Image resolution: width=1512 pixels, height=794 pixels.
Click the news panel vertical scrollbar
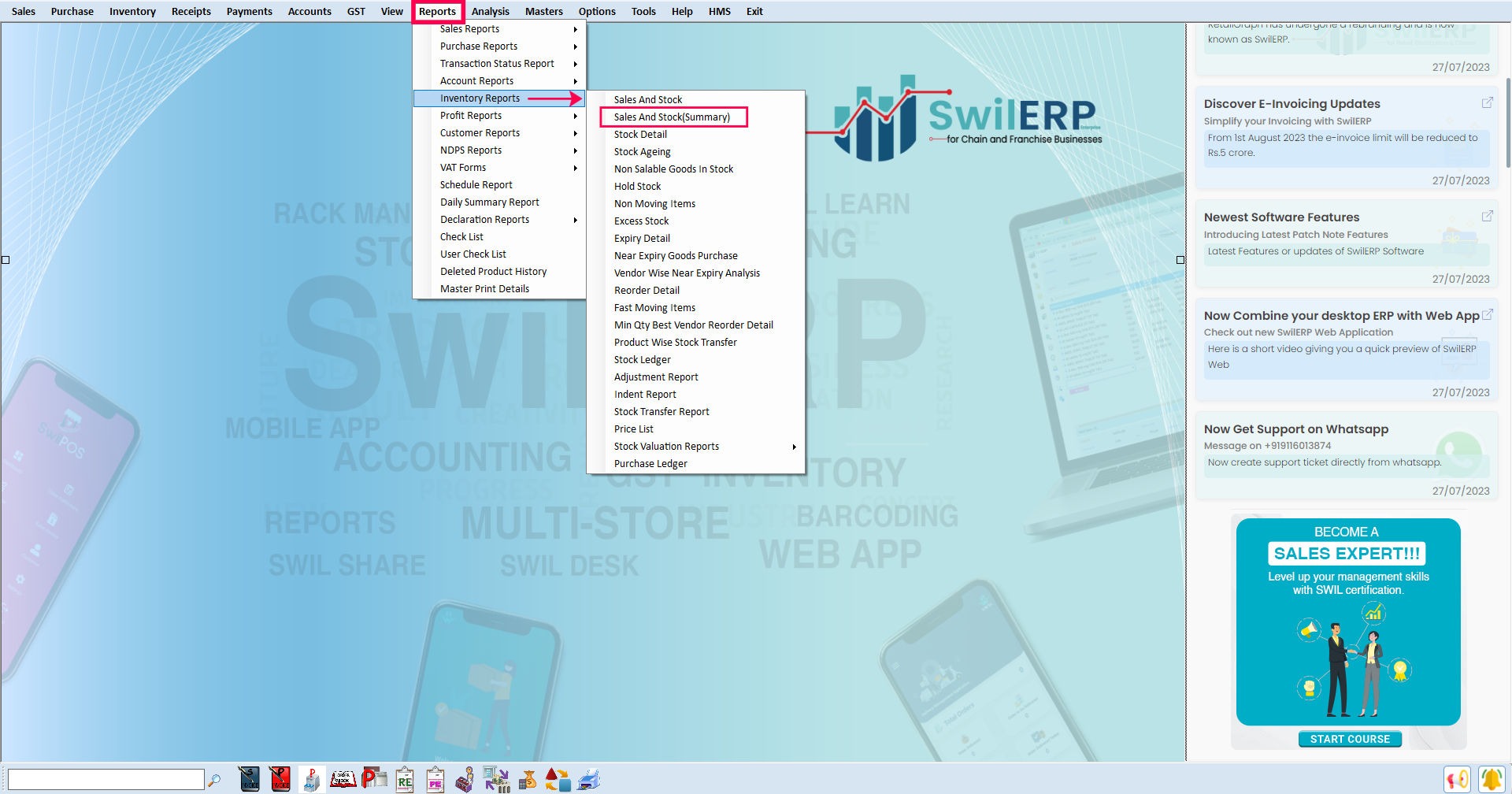tap(1508, 122)
